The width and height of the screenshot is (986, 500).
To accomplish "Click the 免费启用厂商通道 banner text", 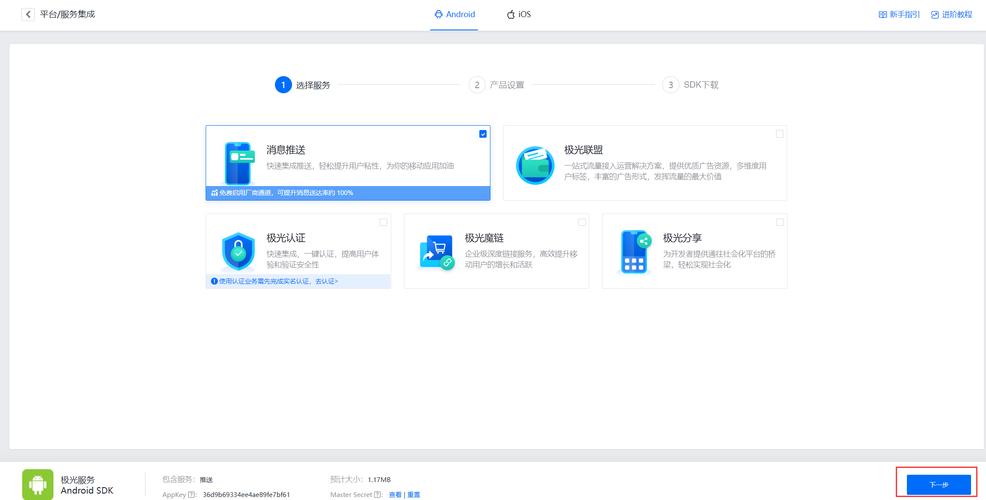I will pyautogui.click(x=286, y=192).
